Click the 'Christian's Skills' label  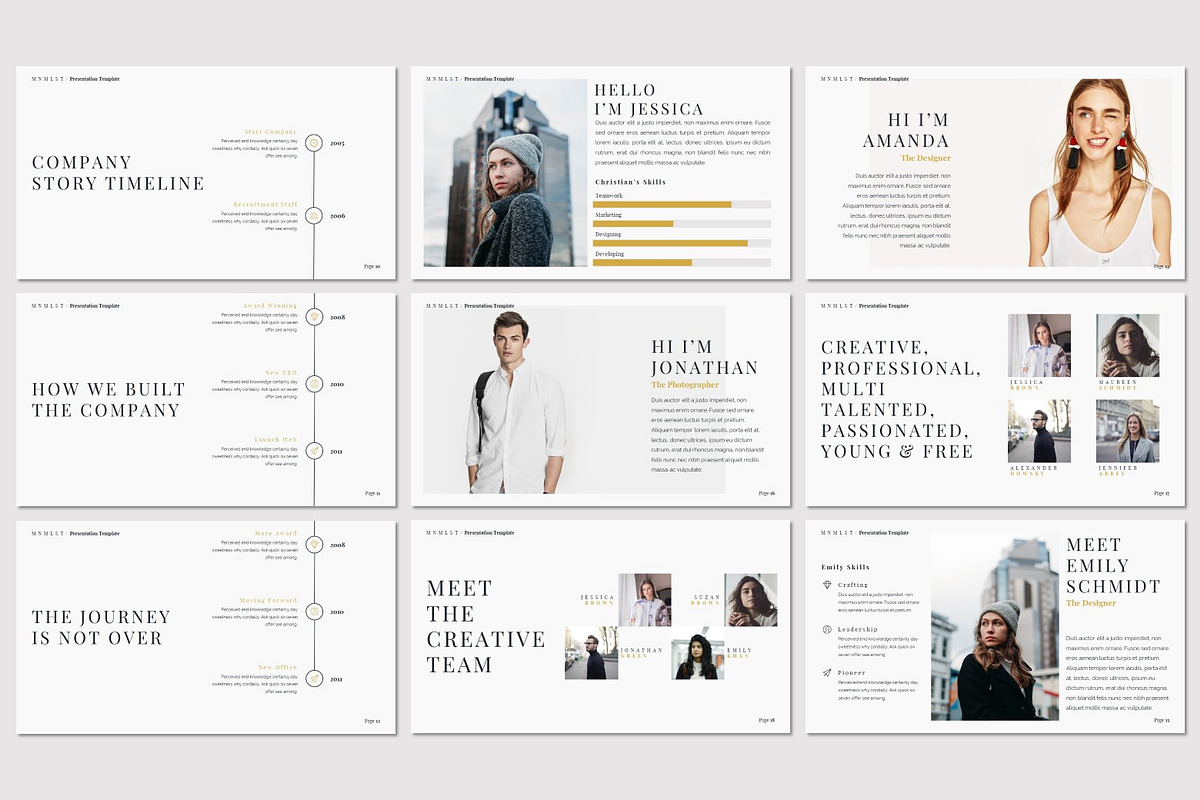point(630,182)
